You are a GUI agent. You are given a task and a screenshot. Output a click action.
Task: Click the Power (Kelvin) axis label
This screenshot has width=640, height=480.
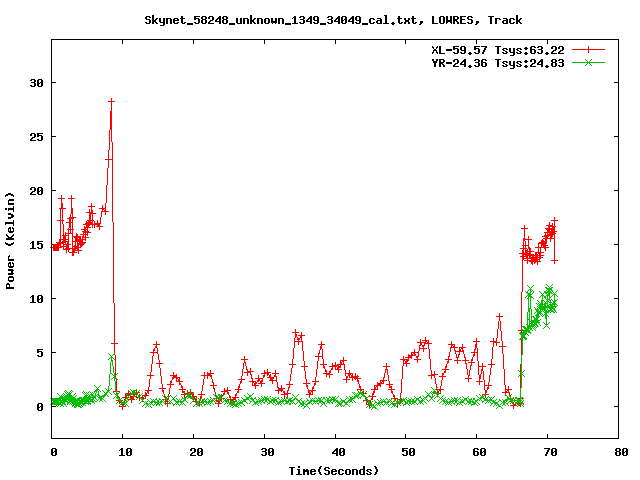click(10, 241)
